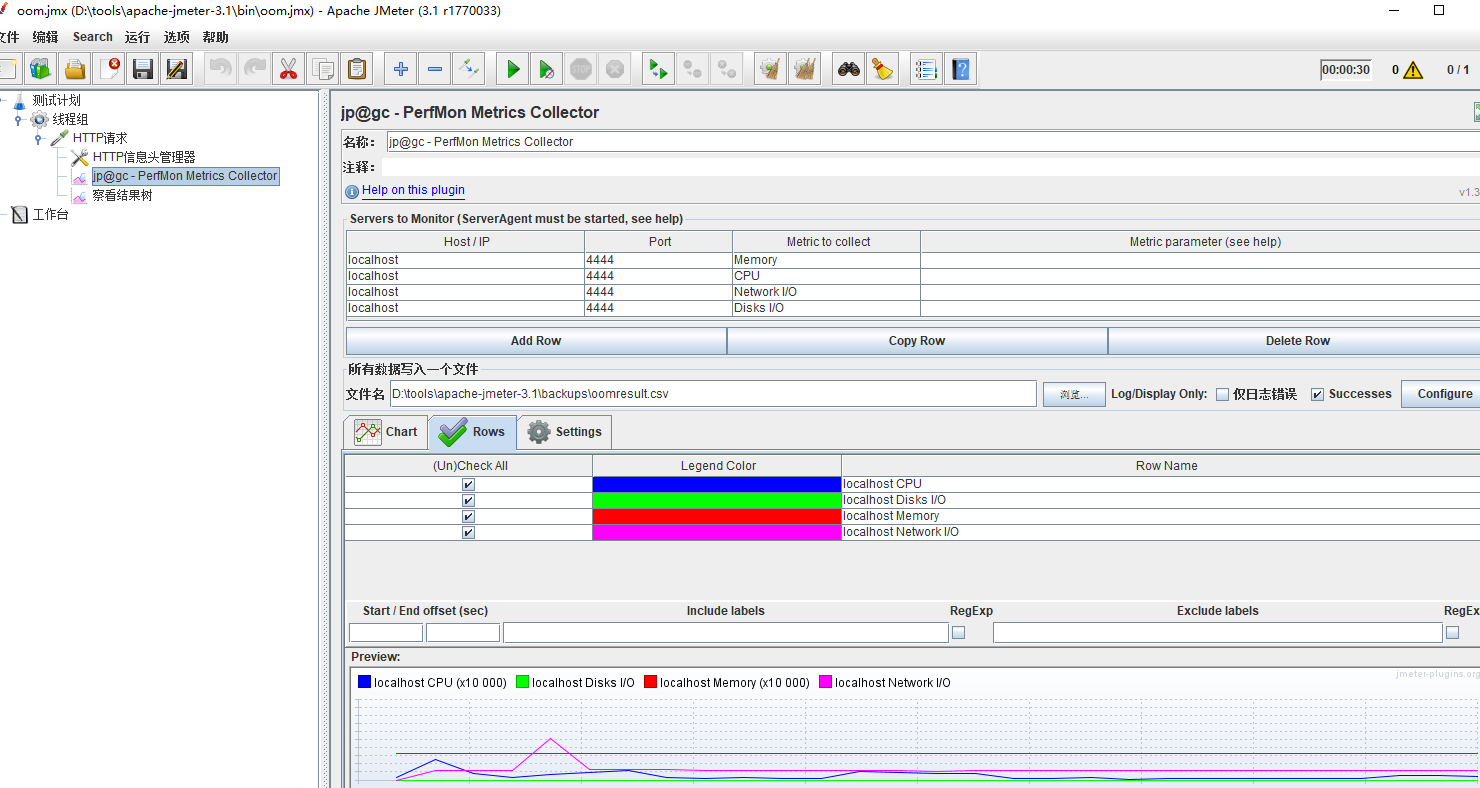Toggle RegExp checkbox for Exclude labels
The height and width of the screenshot is (788, 1480).
tap(1452, 632)
